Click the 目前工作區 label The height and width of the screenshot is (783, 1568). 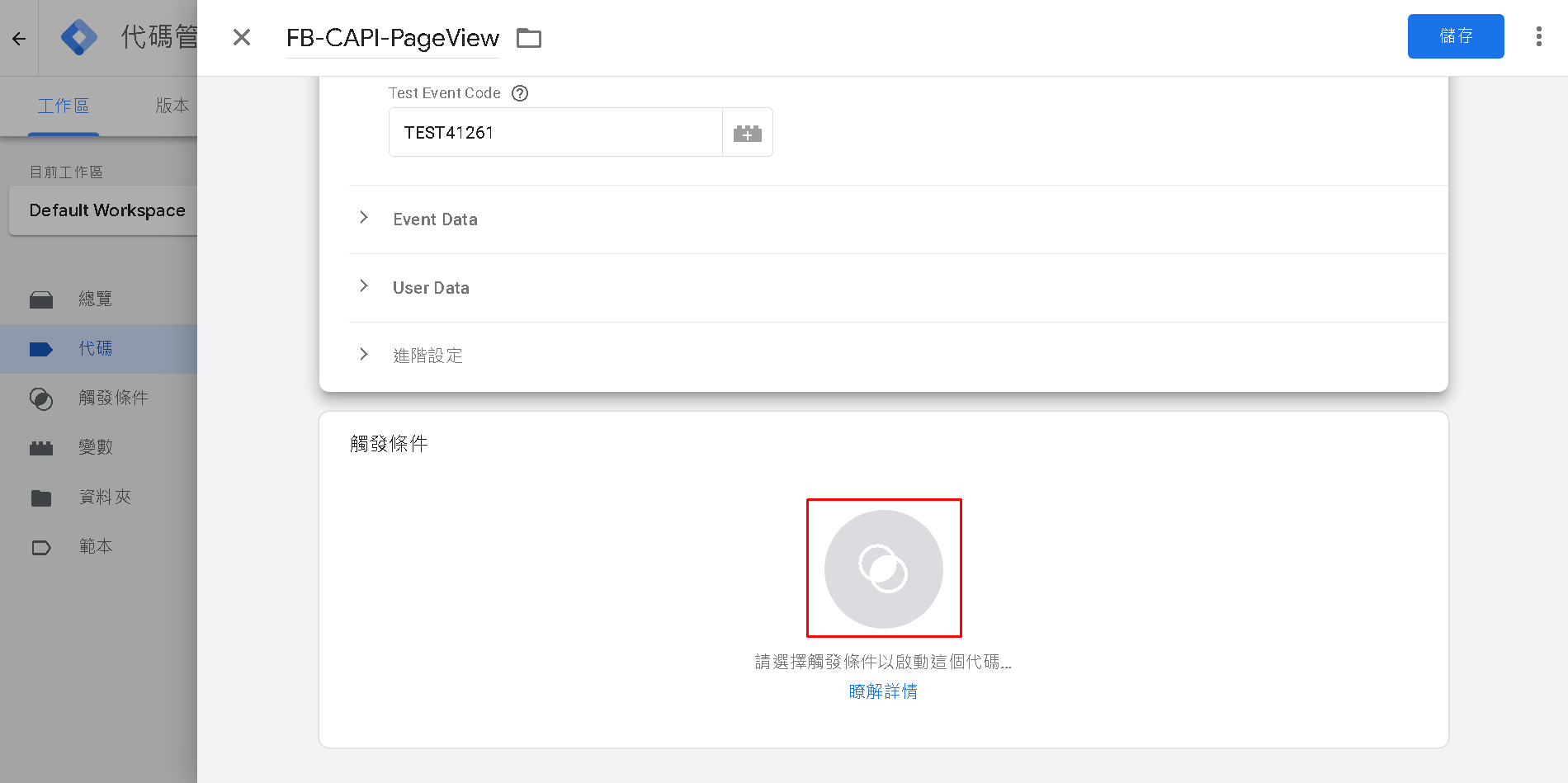coord(66,172)
